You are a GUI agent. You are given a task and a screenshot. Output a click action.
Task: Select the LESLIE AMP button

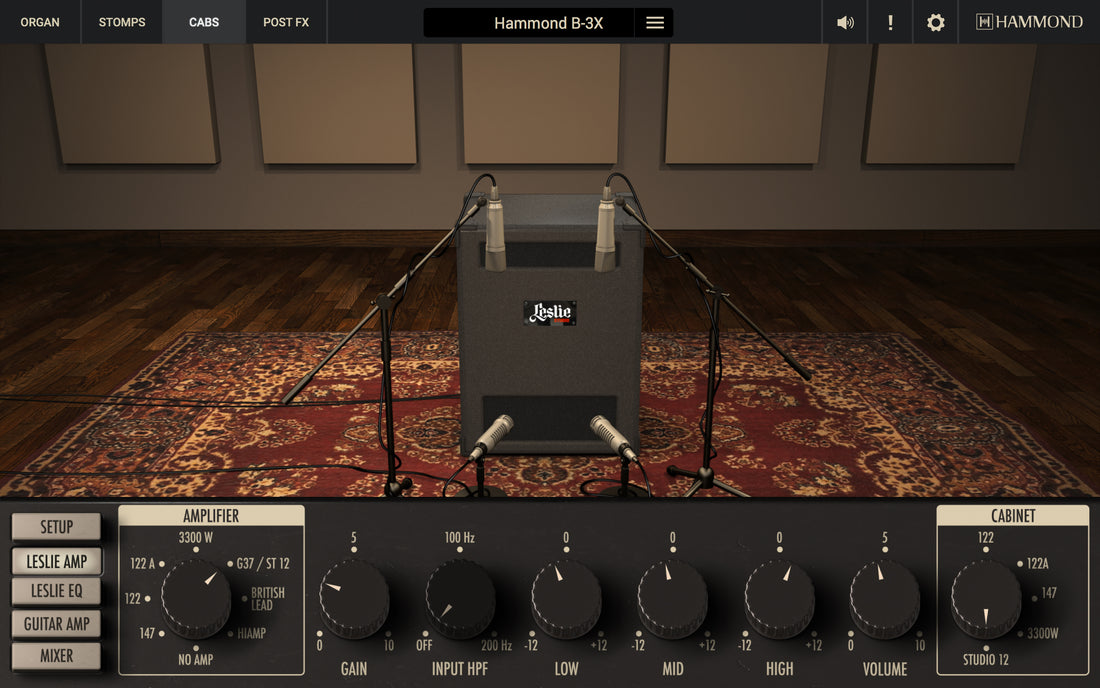coord(56,561)
